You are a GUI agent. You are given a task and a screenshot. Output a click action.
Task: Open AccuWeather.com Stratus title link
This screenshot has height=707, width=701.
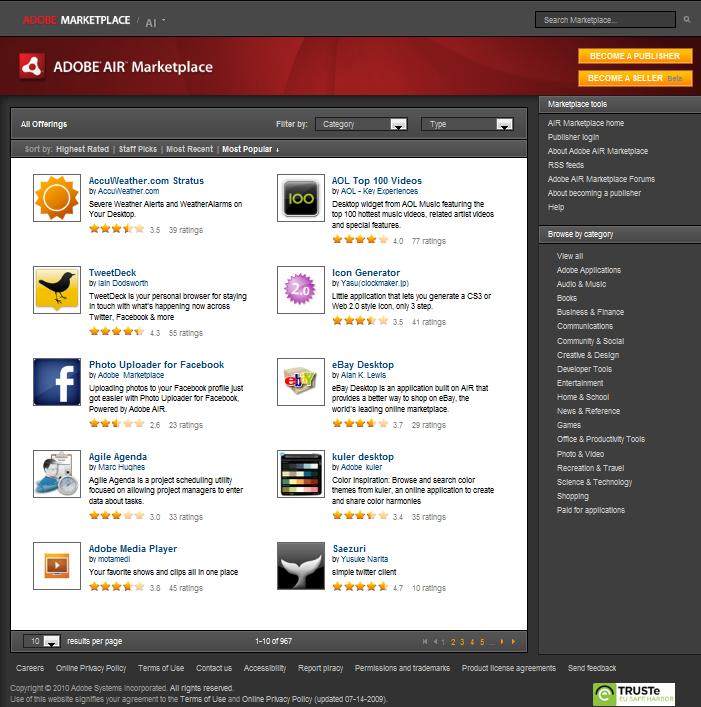click(x=146, y=181)
